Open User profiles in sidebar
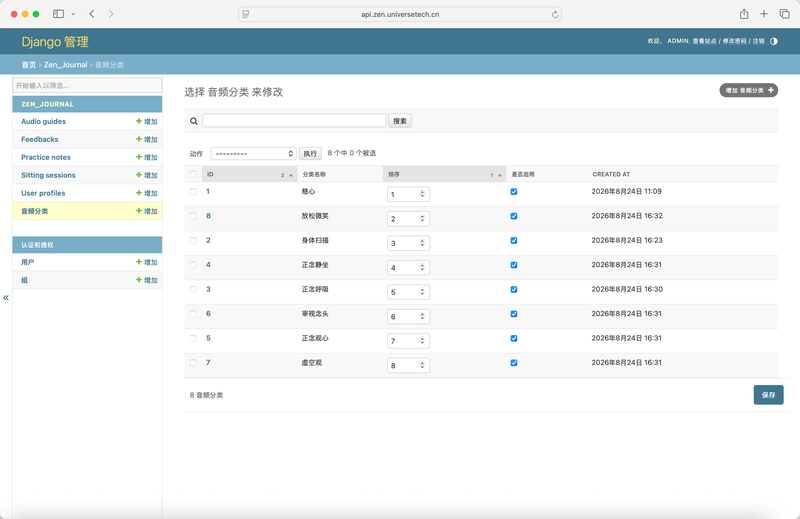The image size is (800, 519). click(x=43, y=193)
